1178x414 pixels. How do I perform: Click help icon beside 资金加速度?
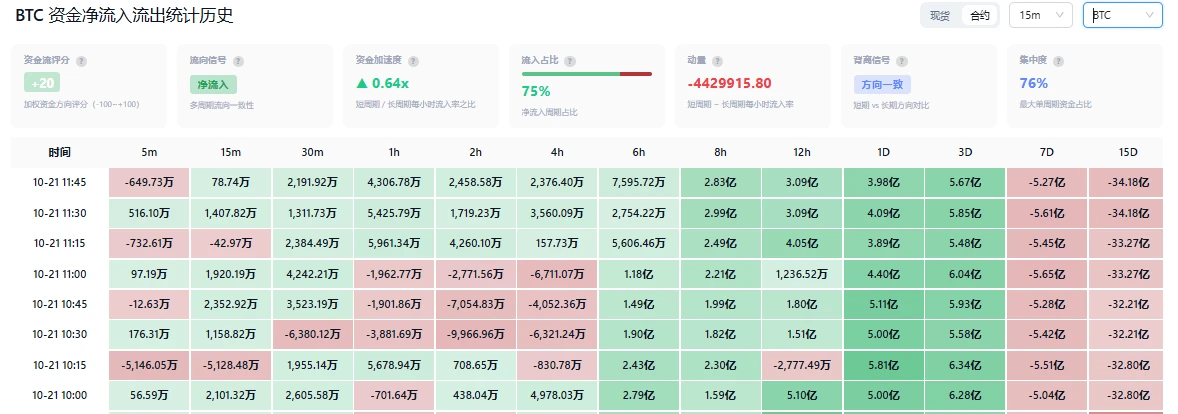413,61
